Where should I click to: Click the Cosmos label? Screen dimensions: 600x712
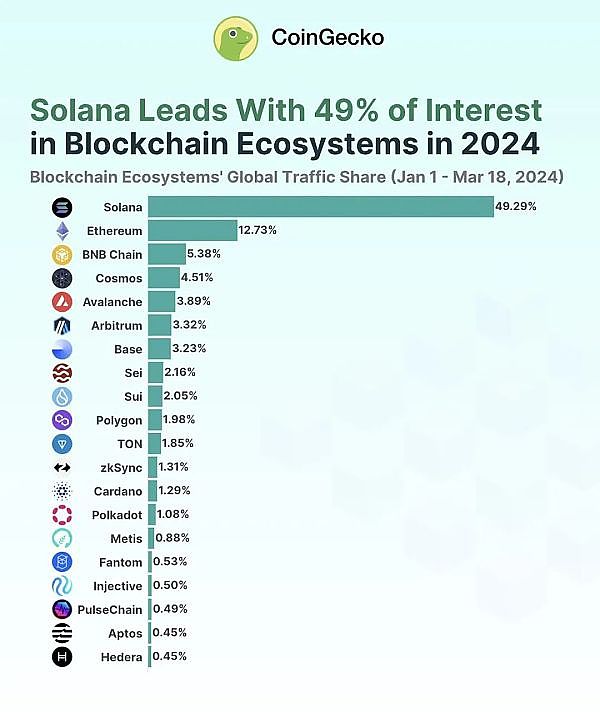coord(119,278)
